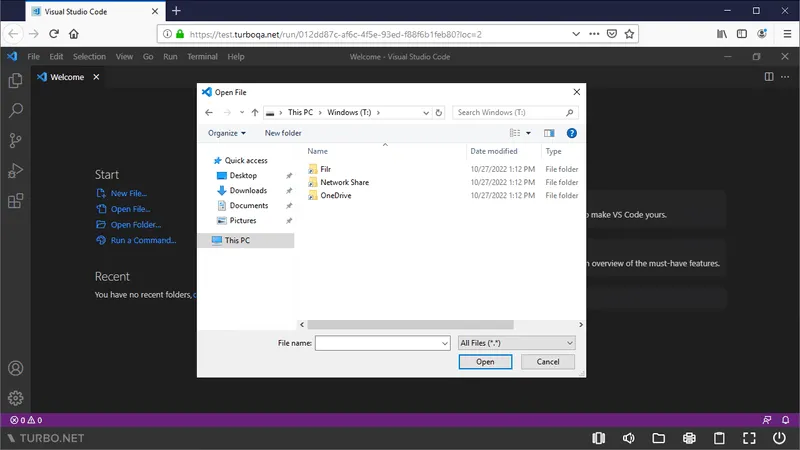The height and width of the screenshot is (450, 800).
Task: Close the Welcome tab
Action: click(96, 77)
